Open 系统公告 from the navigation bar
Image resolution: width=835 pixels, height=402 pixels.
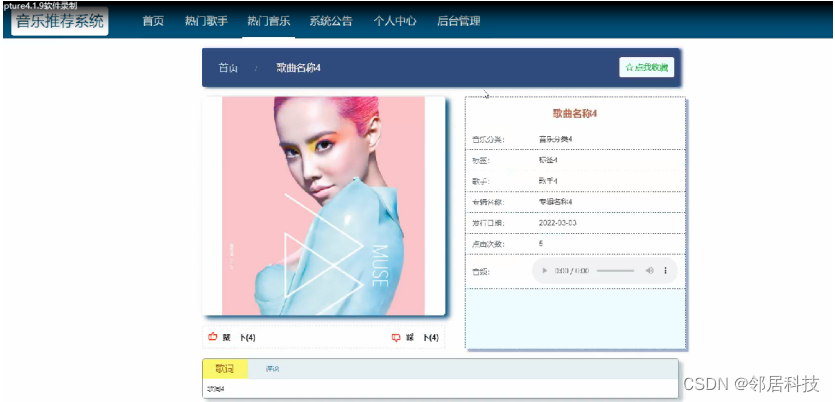(331, 21)
